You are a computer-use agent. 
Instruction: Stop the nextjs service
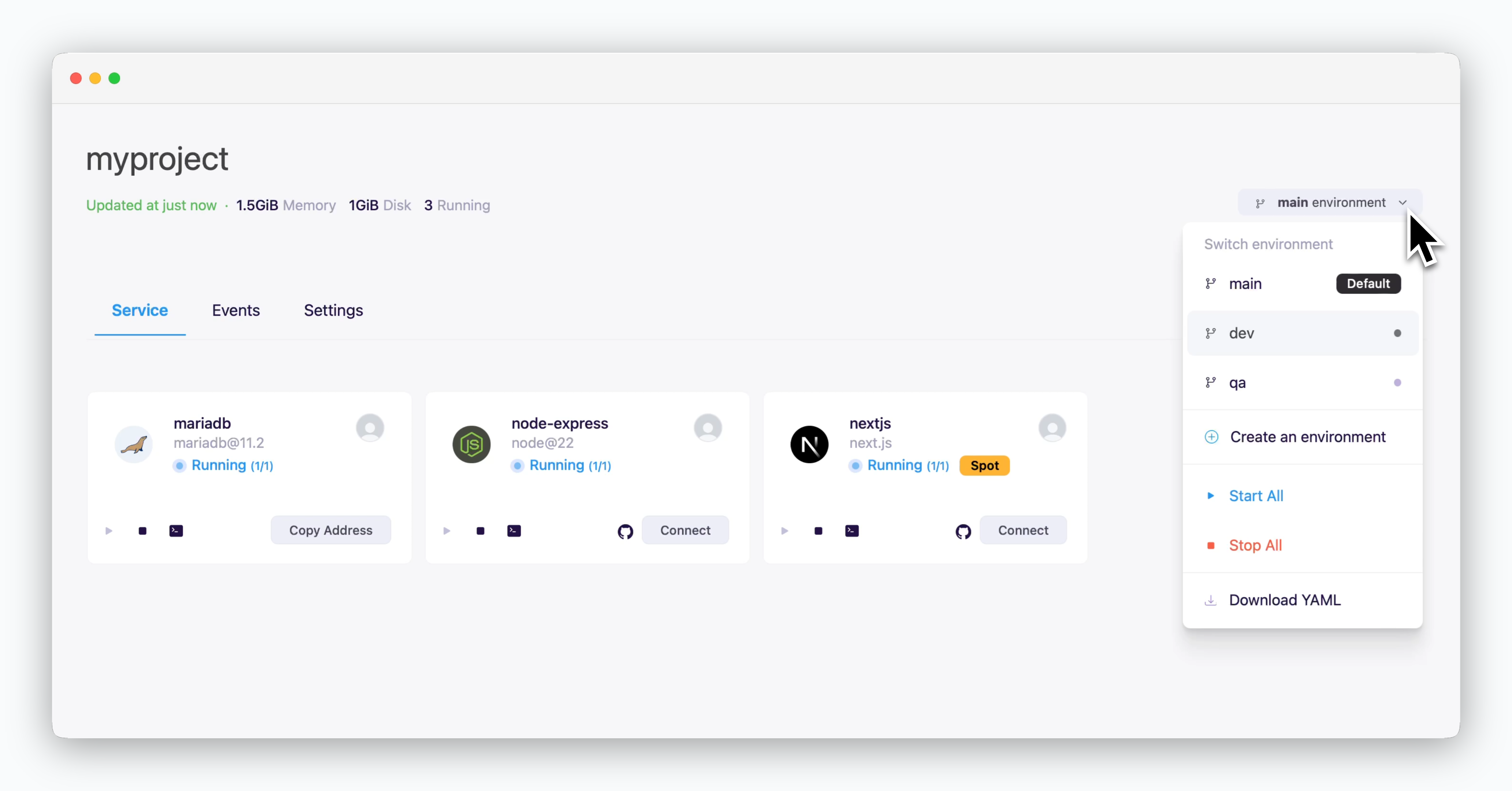pyautogui.click(x=818, y=531)
